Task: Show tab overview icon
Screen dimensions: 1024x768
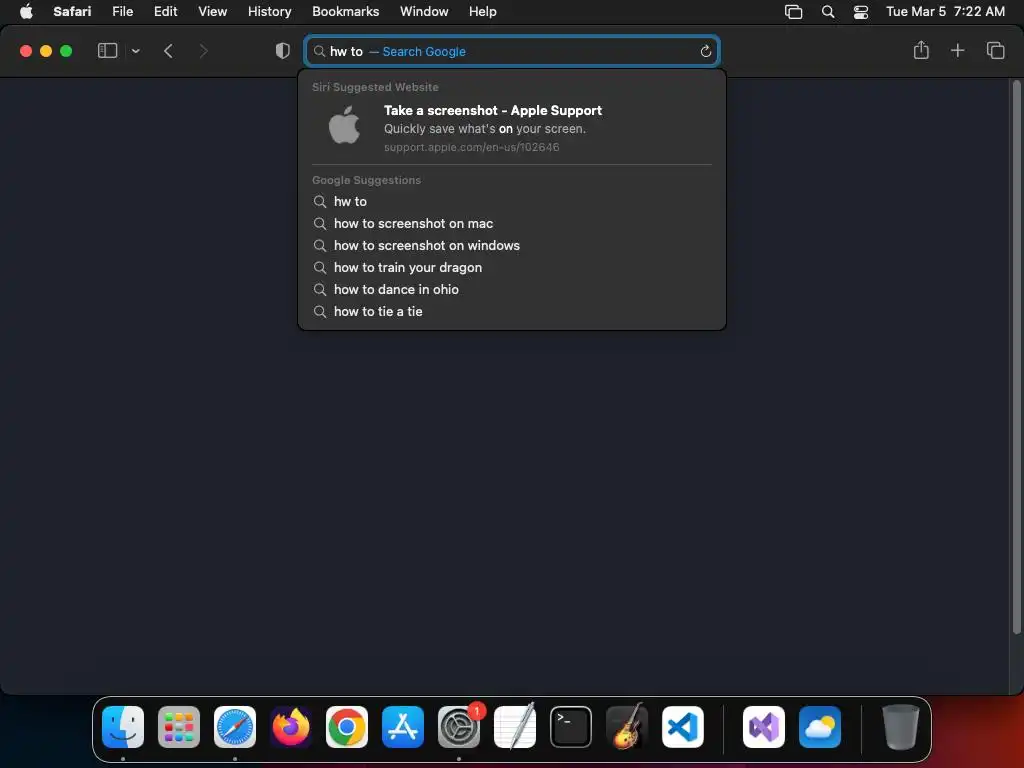Action: click(x=995, y=50)
